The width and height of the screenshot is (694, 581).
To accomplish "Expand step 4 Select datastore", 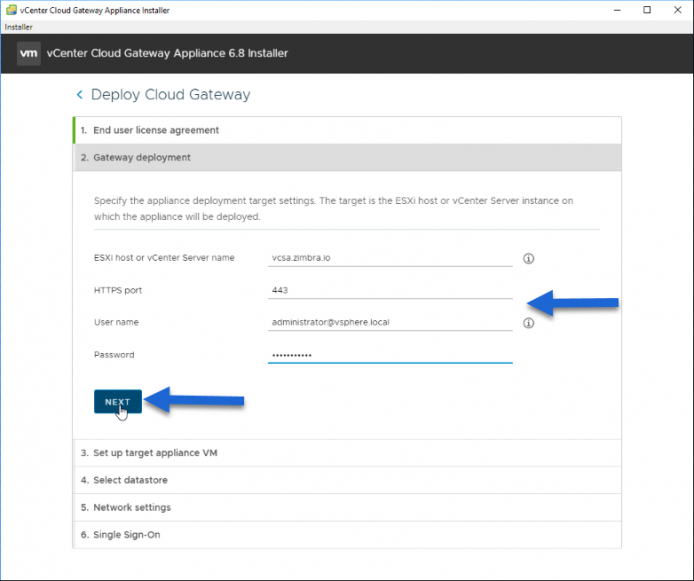I will point(347,480).
